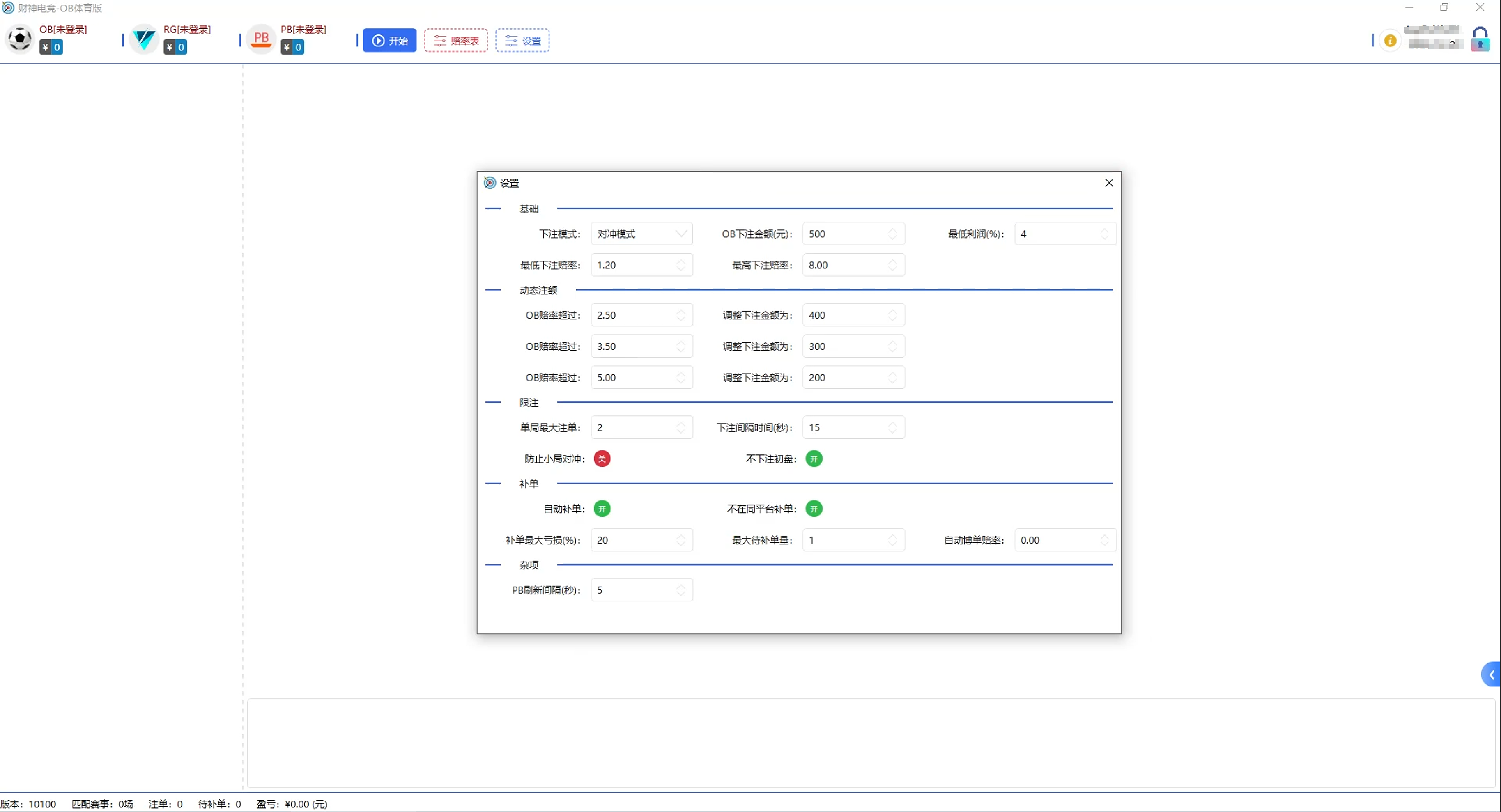This screenshot has width=1501, height=812.
Task: Adjust the 最低利润 spinner arrows
Action: (1104, 234)
